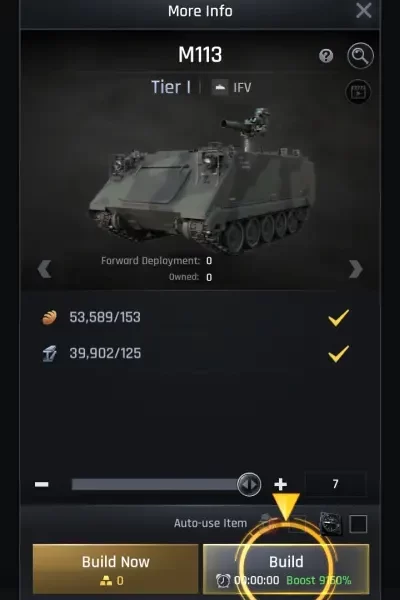Click the alarm clock timer icon
The image size is (400, 600).
223,580
